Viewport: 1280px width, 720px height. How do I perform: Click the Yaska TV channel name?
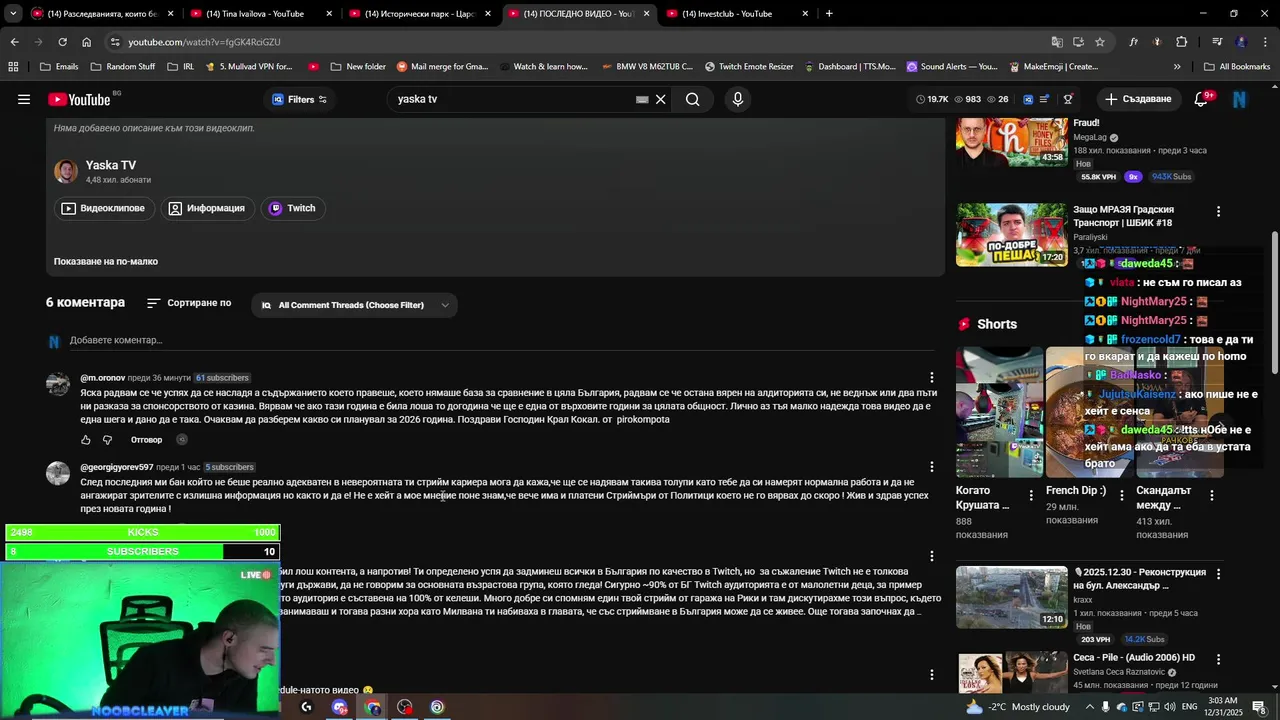(111, 165)
